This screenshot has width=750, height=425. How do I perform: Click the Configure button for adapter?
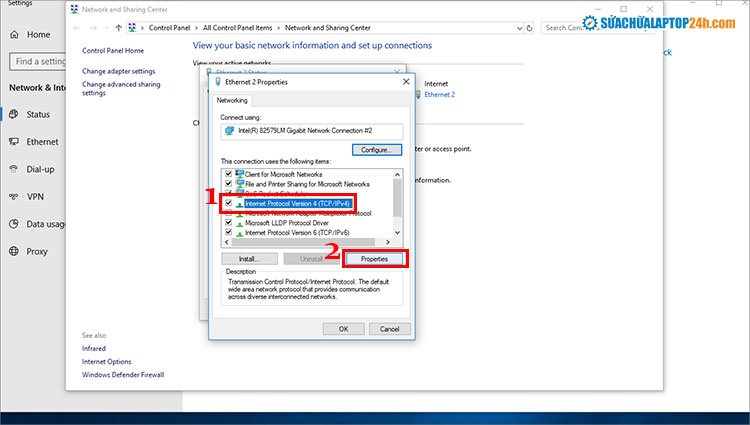[x=376, y=149]
